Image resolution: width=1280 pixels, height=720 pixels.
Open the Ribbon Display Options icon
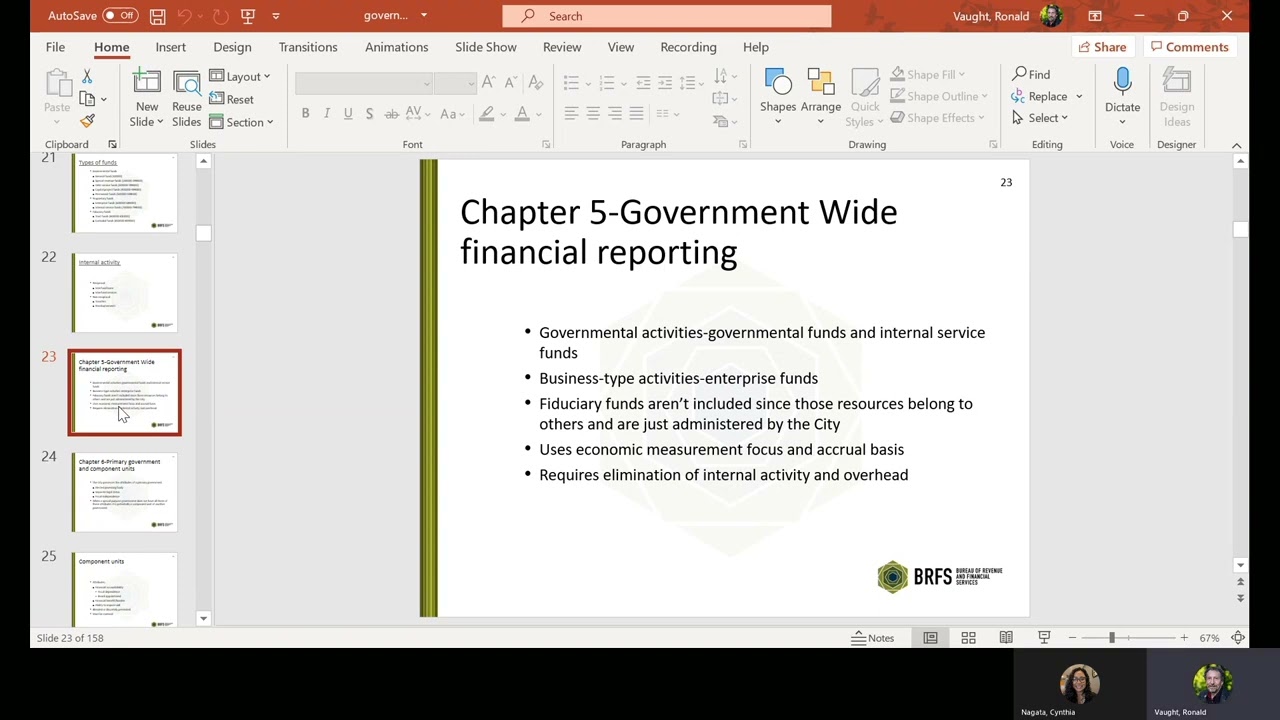(1095, 16)
